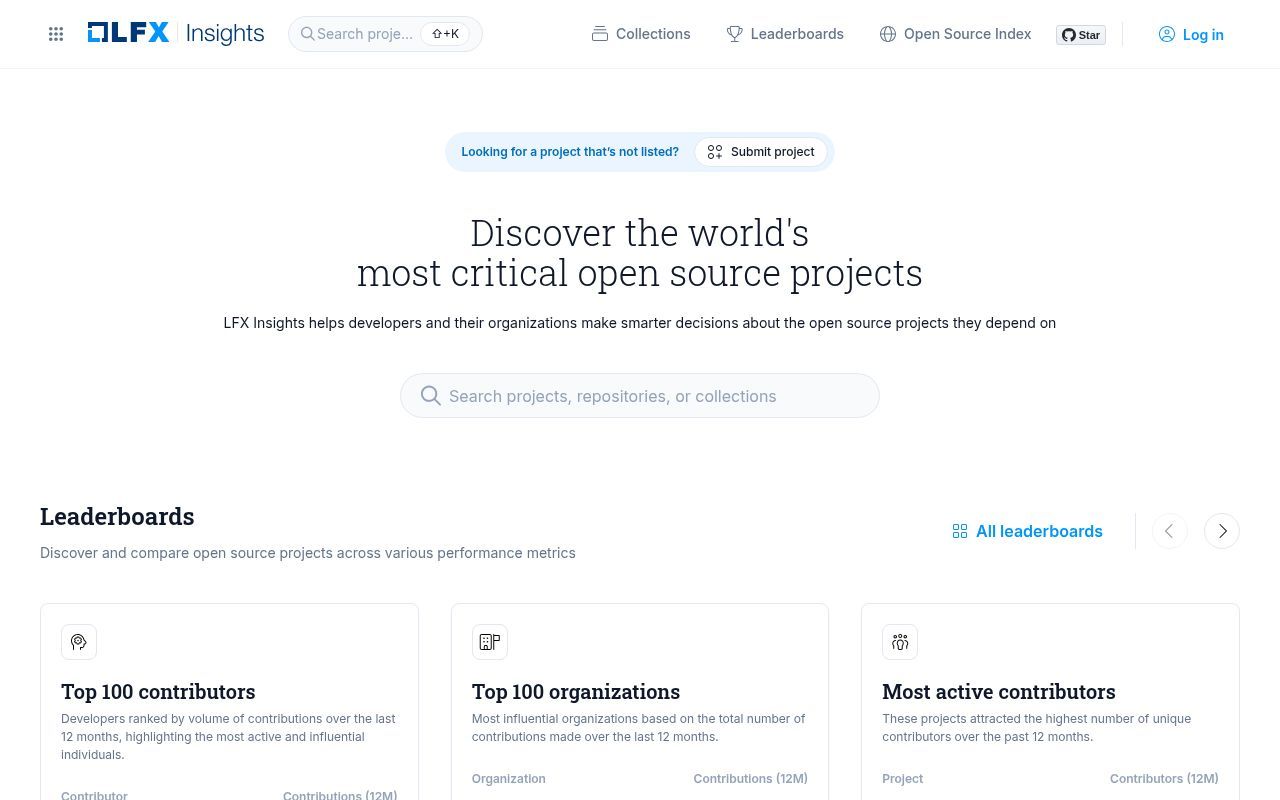Click the shift+K shortcut badge
The height and width of the screenshot is (800, 1280).
point(445,34)
